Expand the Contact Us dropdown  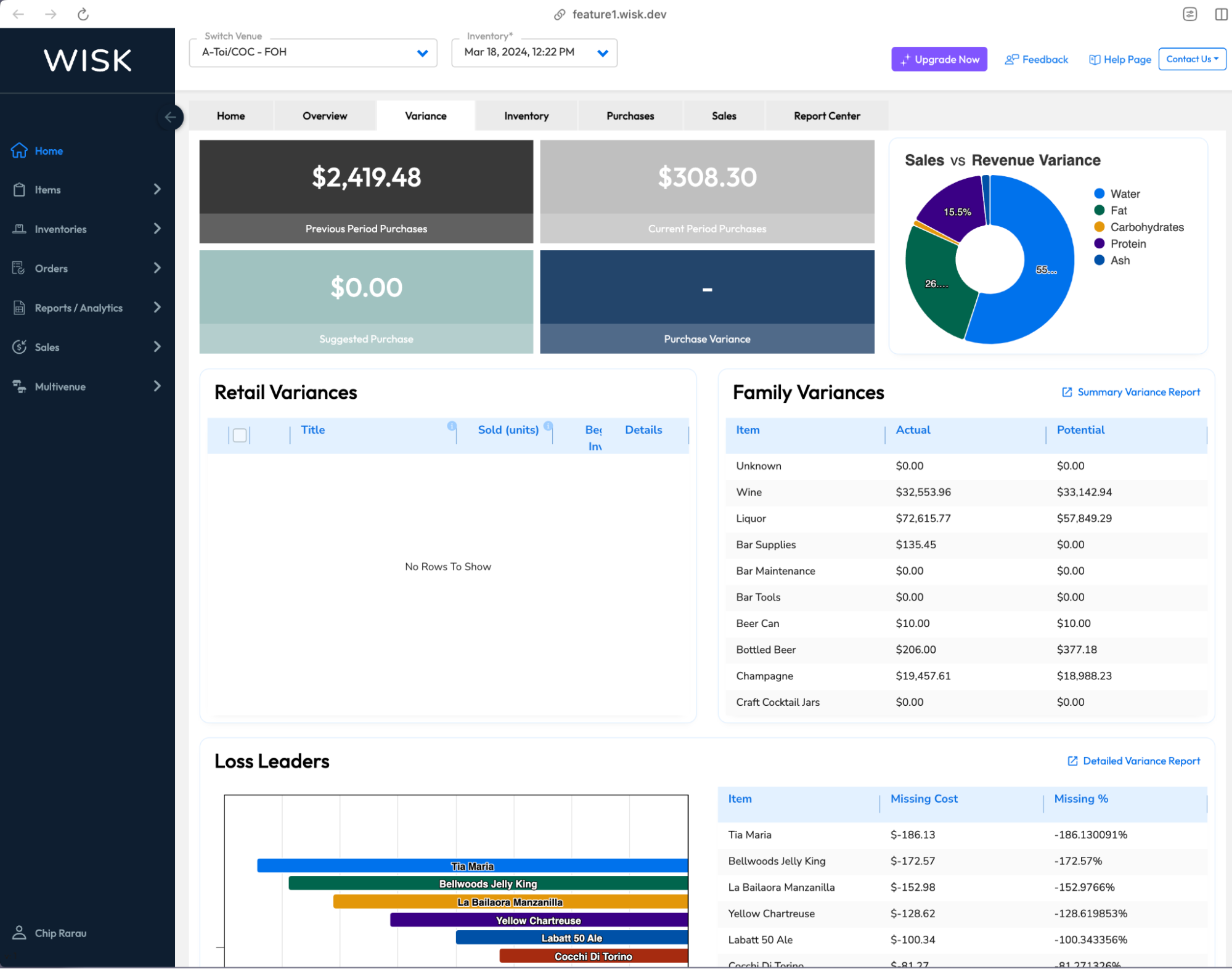(x=1191, y=59)
